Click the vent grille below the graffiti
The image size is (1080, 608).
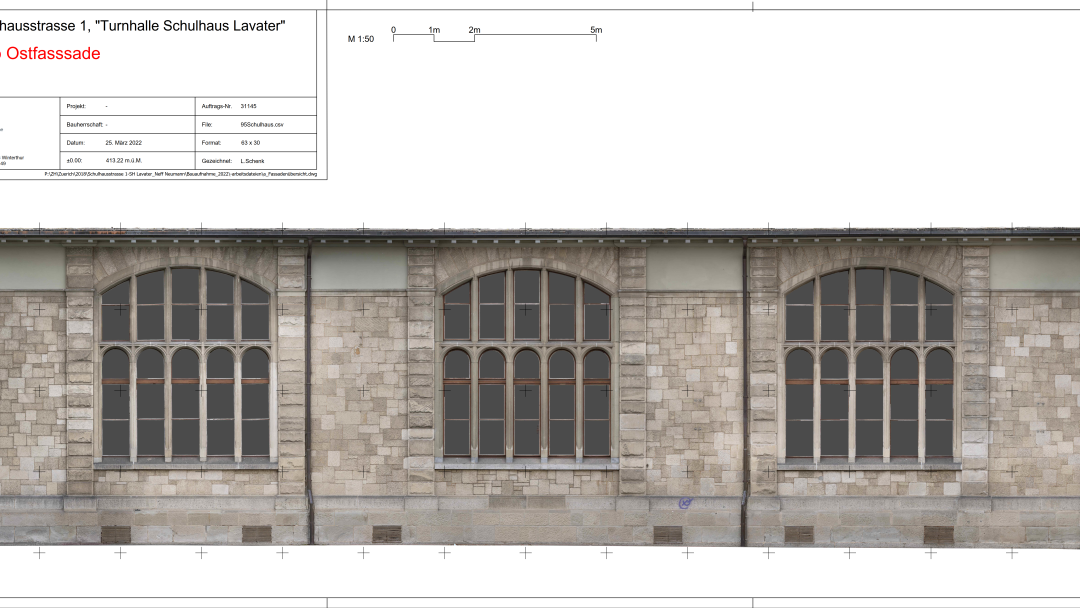pos(667,534)
